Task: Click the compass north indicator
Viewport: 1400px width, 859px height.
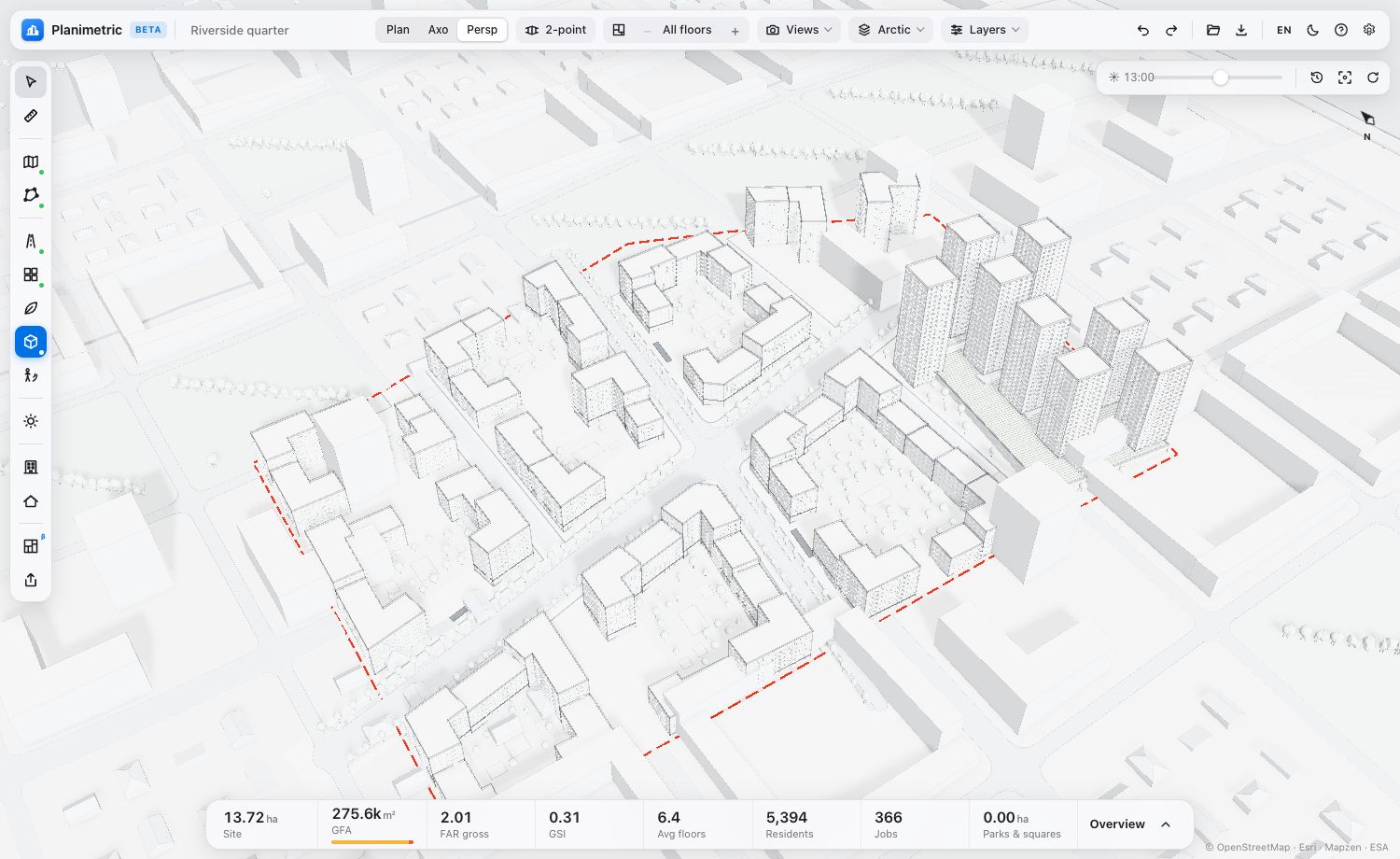Action: point(1367,124)
